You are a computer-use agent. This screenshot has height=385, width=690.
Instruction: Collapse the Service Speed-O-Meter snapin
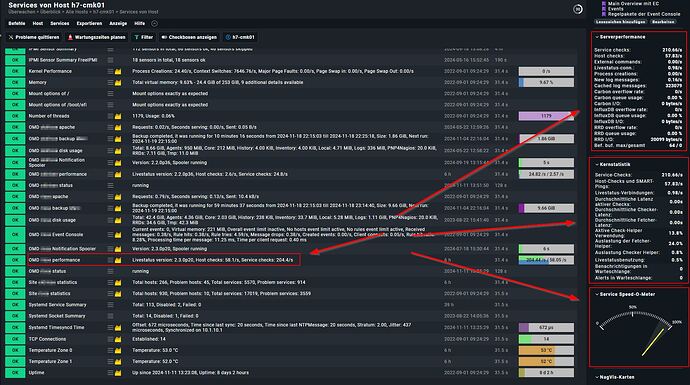597,294
